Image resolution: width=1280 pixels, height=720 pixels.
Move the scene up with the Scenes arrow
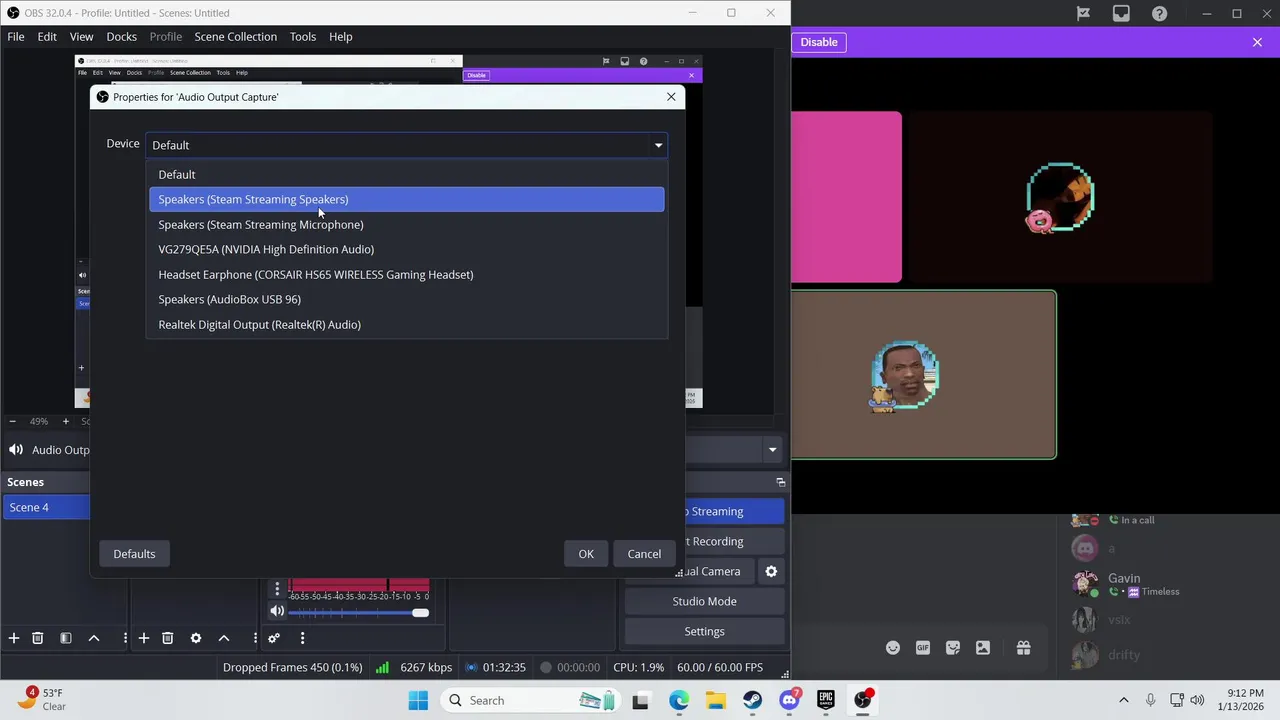94,638
